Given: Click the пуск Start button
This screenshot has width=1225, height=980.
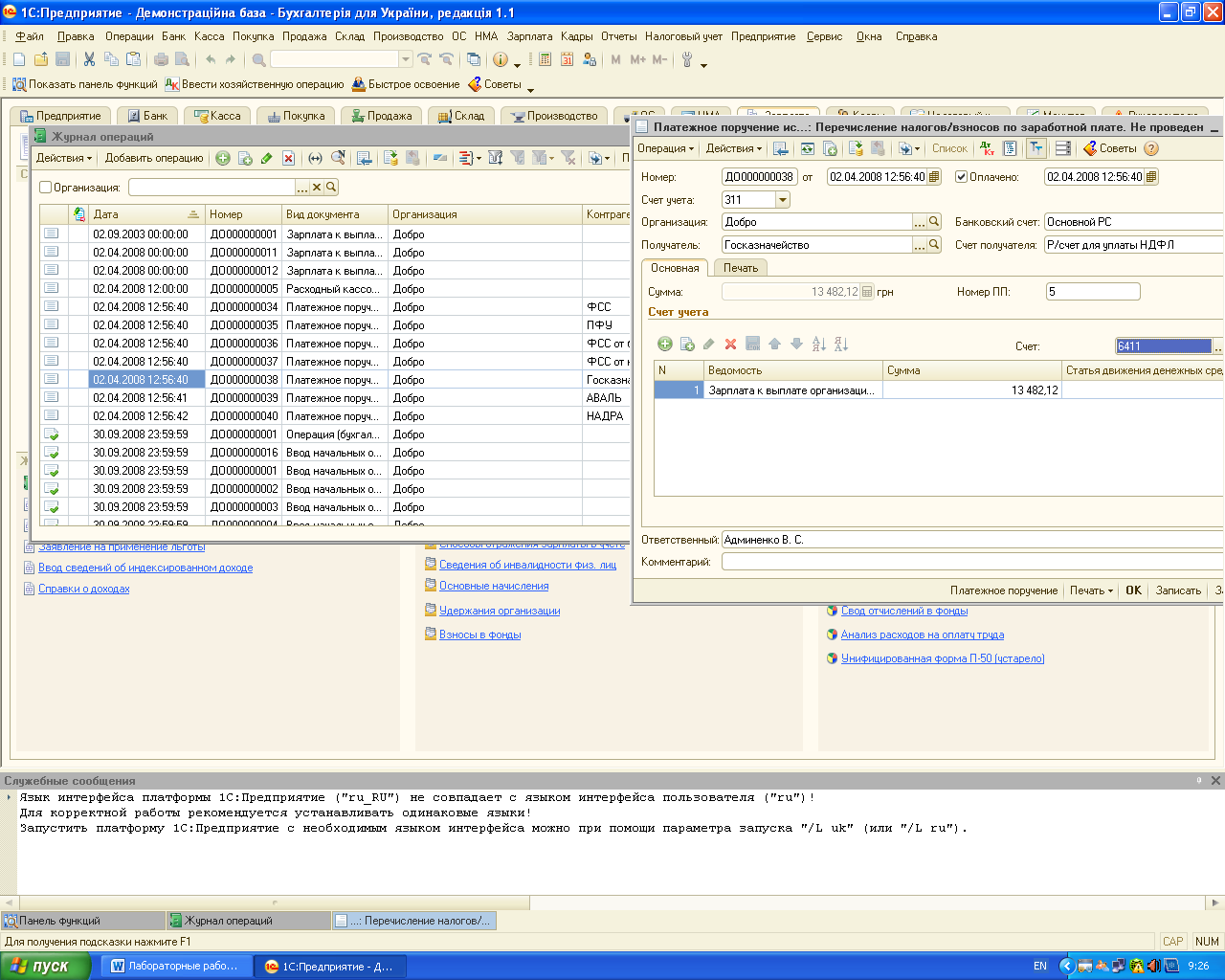Looking at the screenshot, I should tap(45, 967).
